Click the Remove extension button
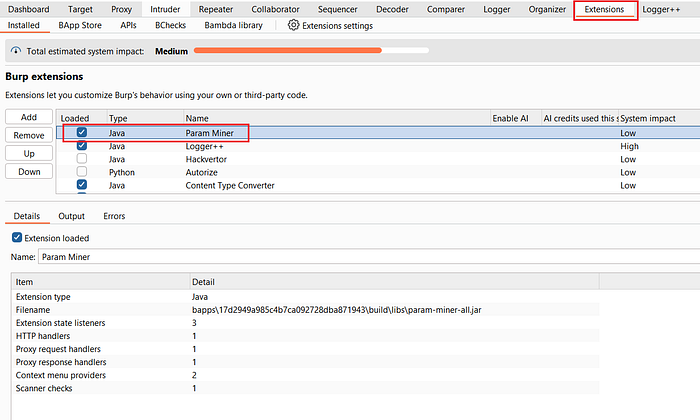 29,135
